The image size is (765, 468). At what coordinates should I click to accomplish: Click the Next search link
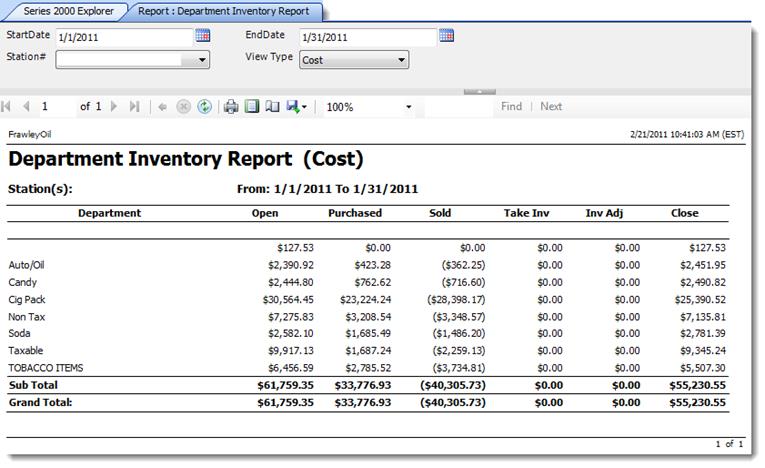coord(551,107)
